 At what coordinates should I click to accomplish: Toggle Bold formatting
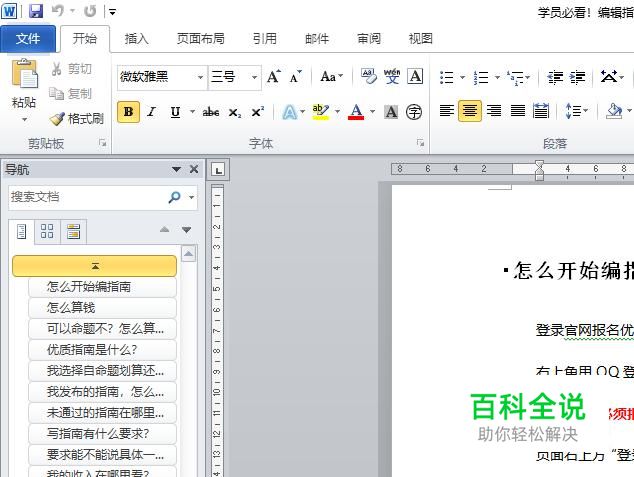coord(128,112)
